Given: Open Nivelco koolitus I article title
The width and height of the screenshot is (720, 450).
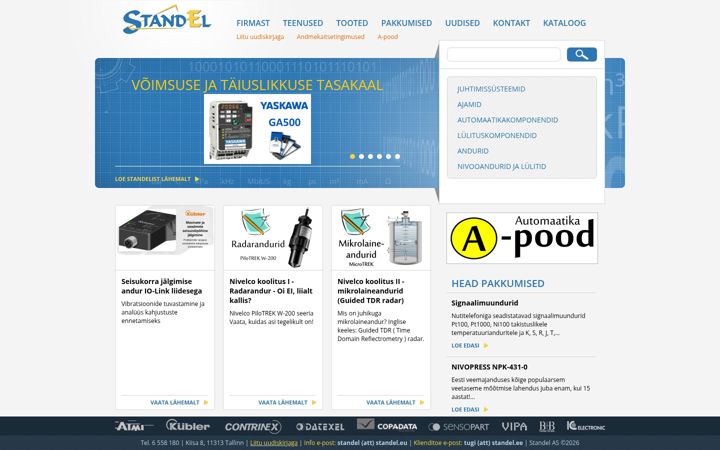Looking at the screenshot, I should [x=271, y=291].
